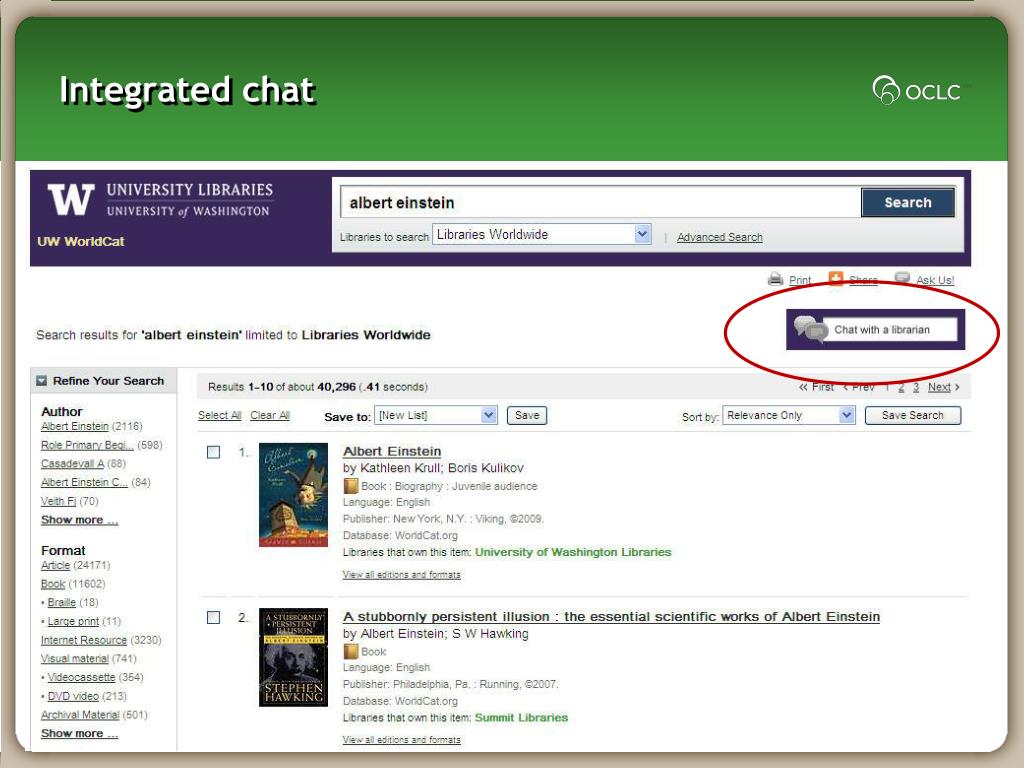Click the speech bubbles chat icon
The image size is (1024, 768).
[x=811, y=328]
